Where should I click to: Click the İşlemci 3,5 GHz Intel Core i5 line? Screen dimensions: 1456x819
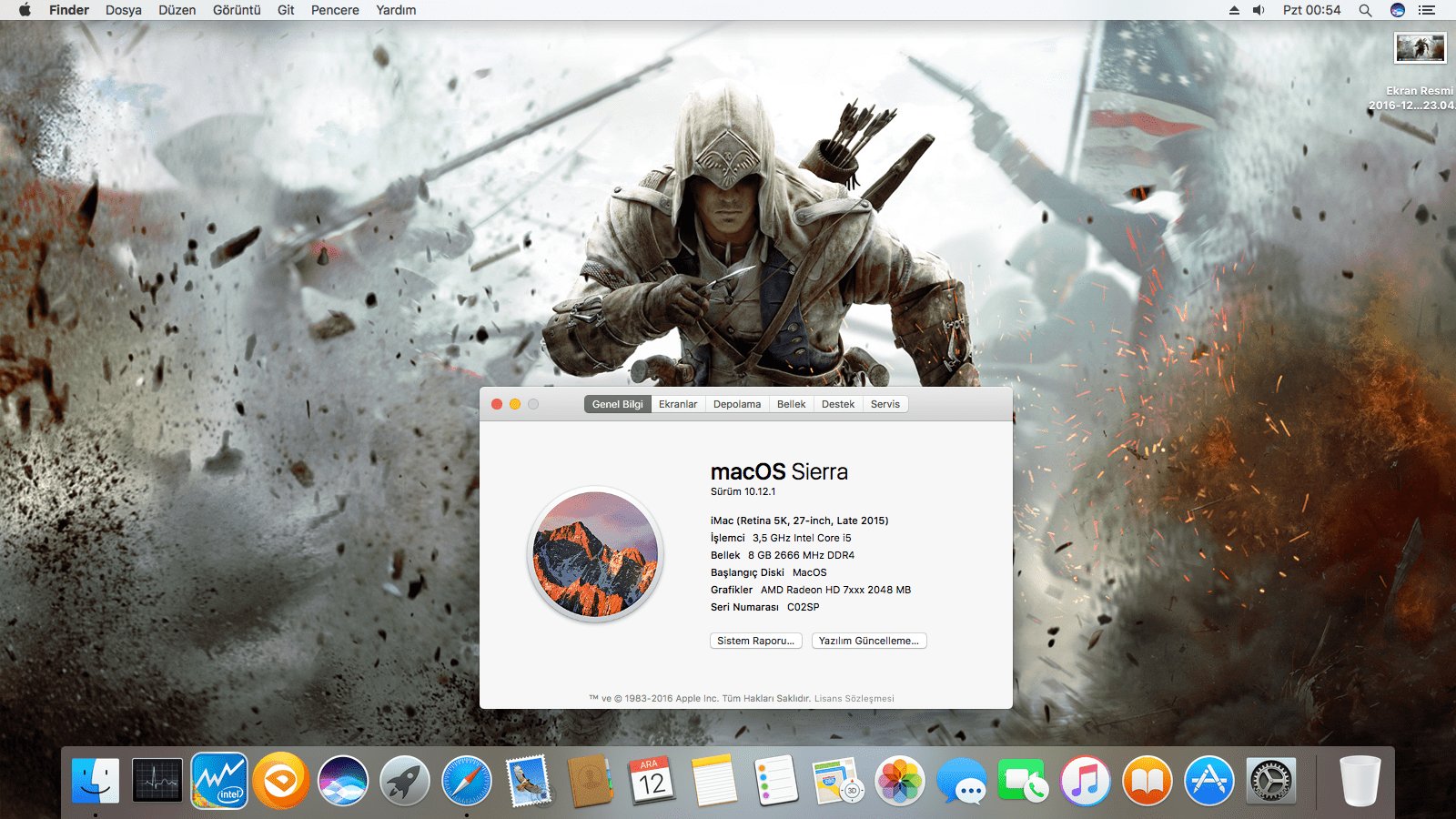click(781, 538)
